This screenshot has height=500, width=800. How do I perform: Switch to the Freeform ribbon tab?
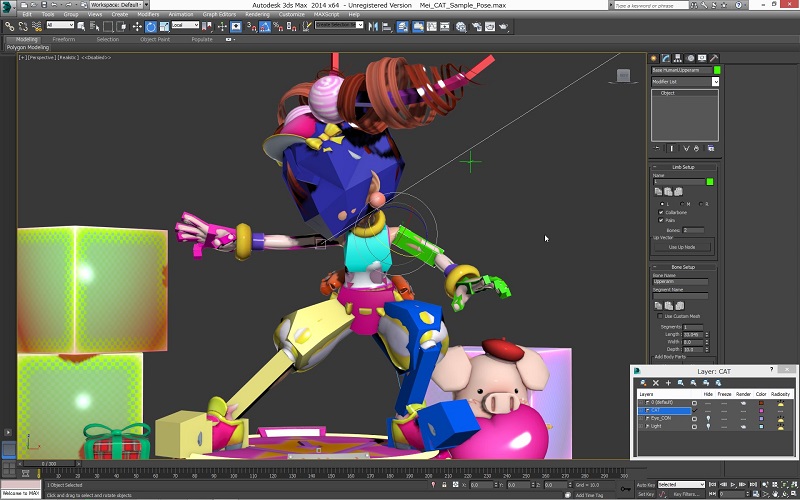[x=64, y=39]
